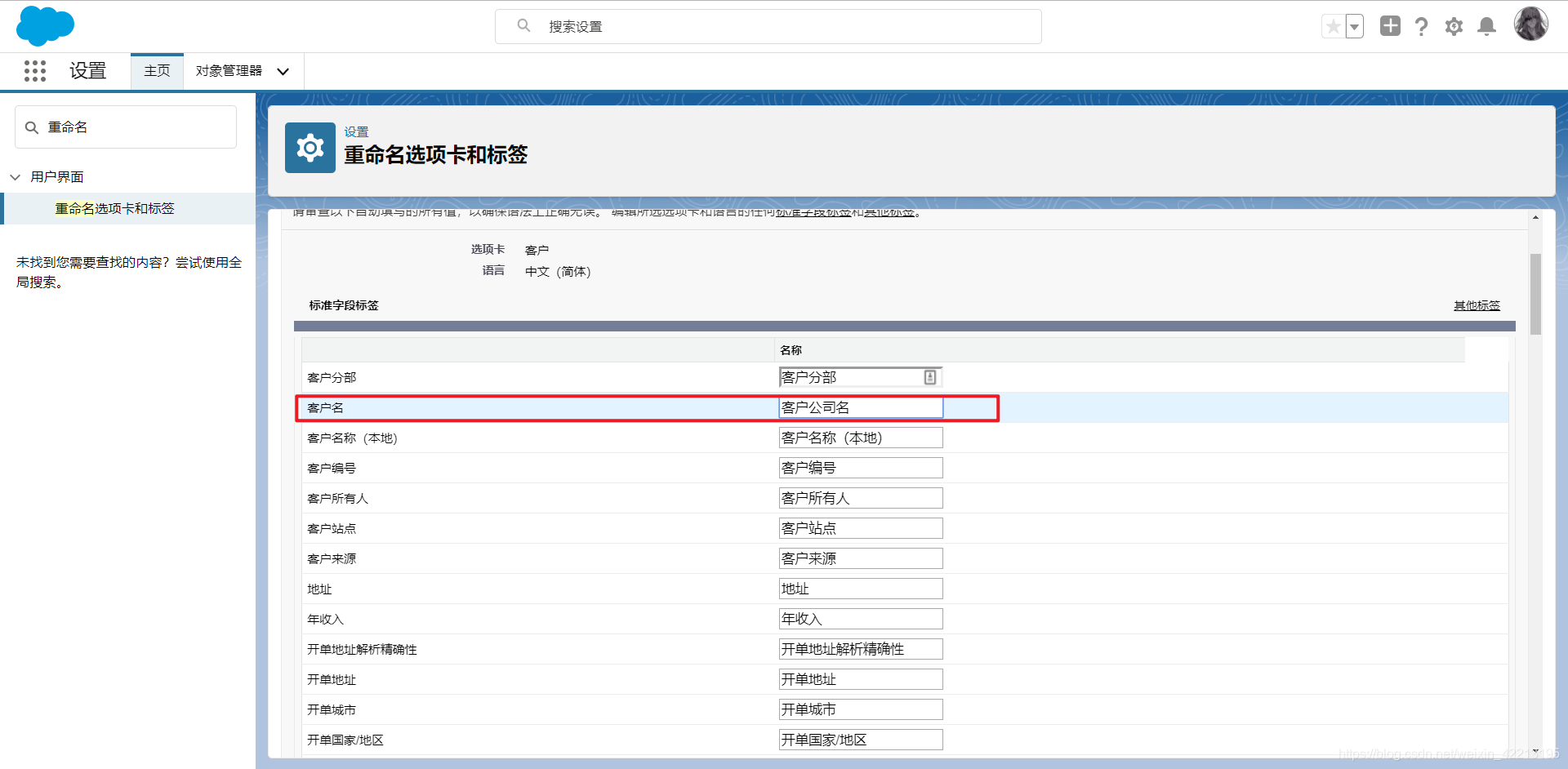Switch to the 主页 tab
The image size is (1568, 769).
(157, 71)
